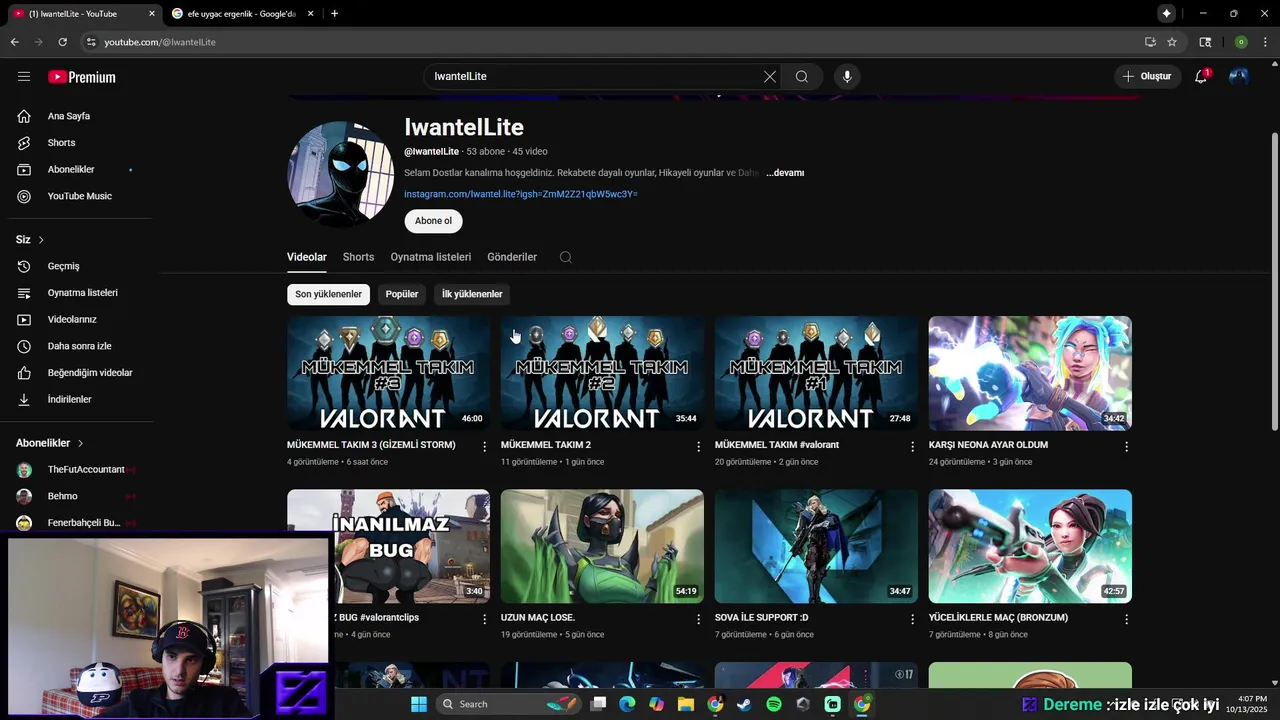This screenshot has height=720, width=1280.
Task: Open the YouTube hamburger guide menu
Action: click(24, 76)
